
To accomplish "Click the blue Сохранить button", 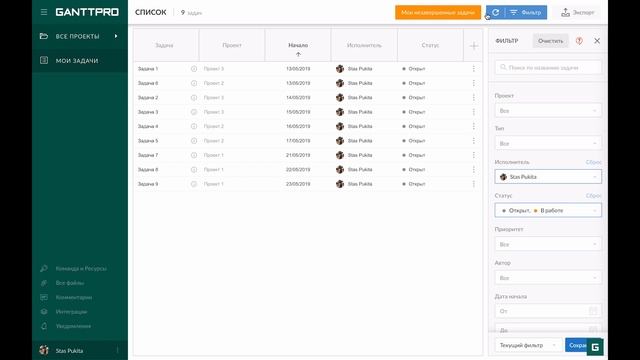I will (577, 345).
